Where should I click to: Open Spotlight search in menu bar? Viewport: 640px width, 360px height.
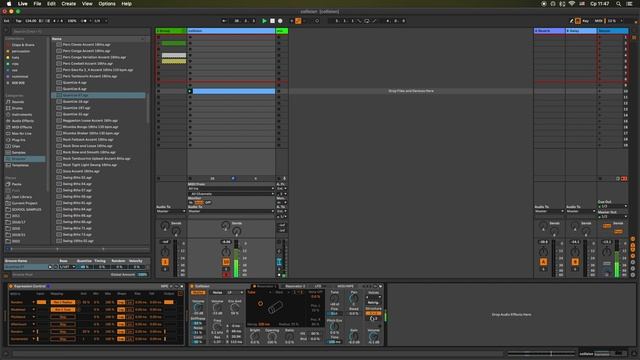click(619, 4)
